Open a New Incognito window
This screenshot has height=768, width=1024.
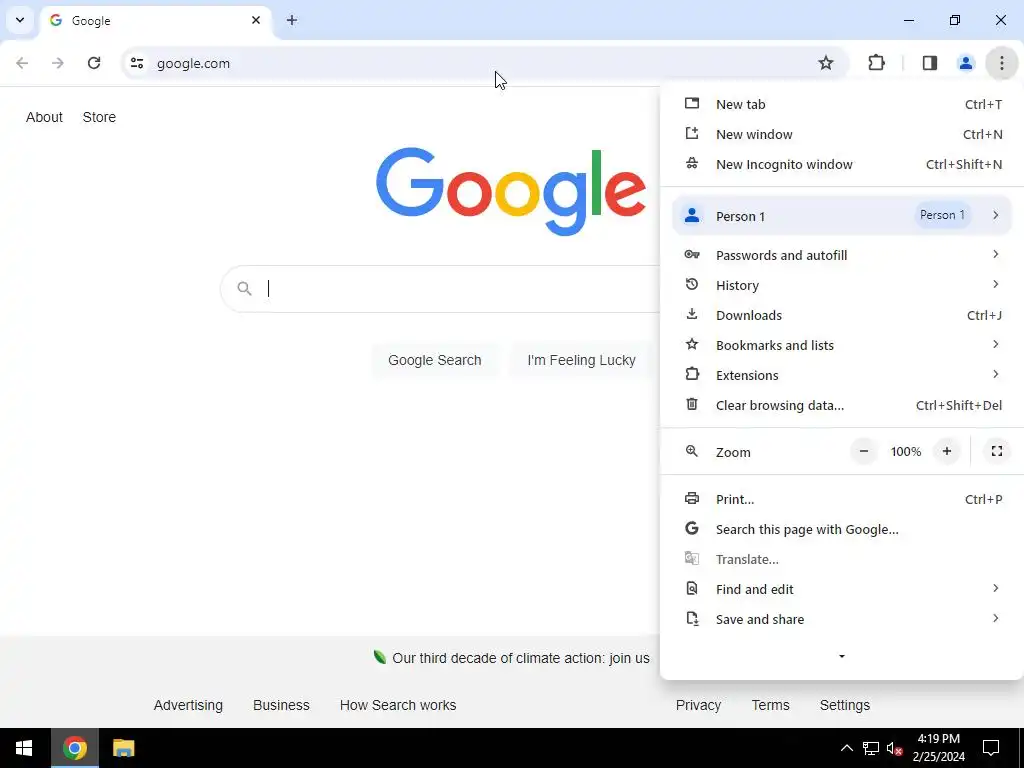(x=842, y=165)
